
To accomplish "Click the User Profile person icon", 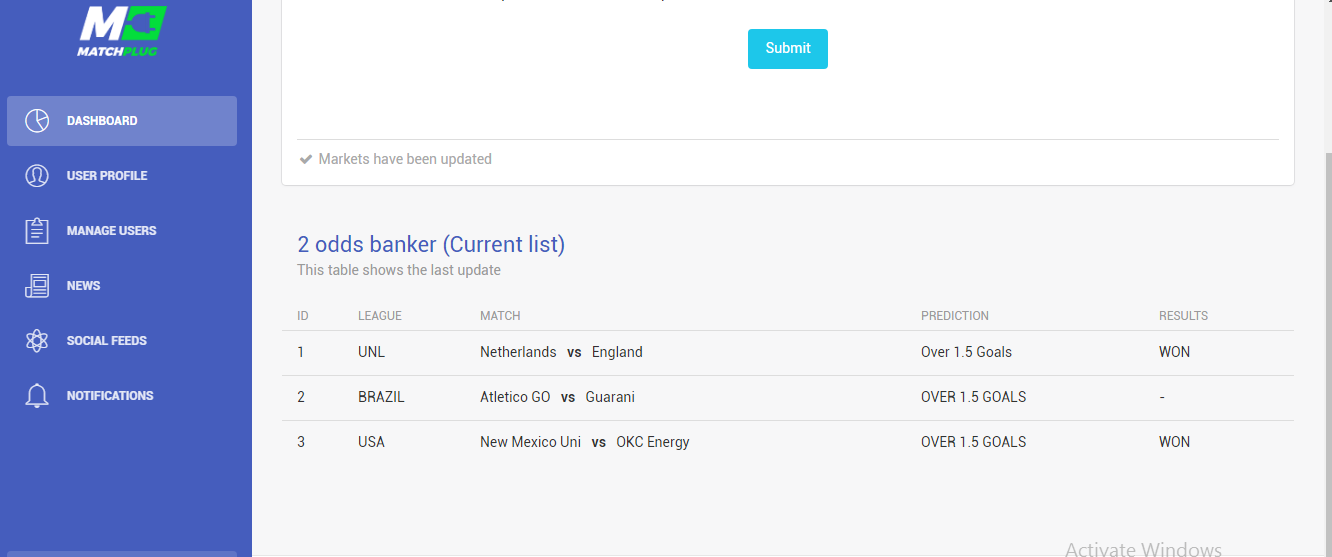I will 37,176.
